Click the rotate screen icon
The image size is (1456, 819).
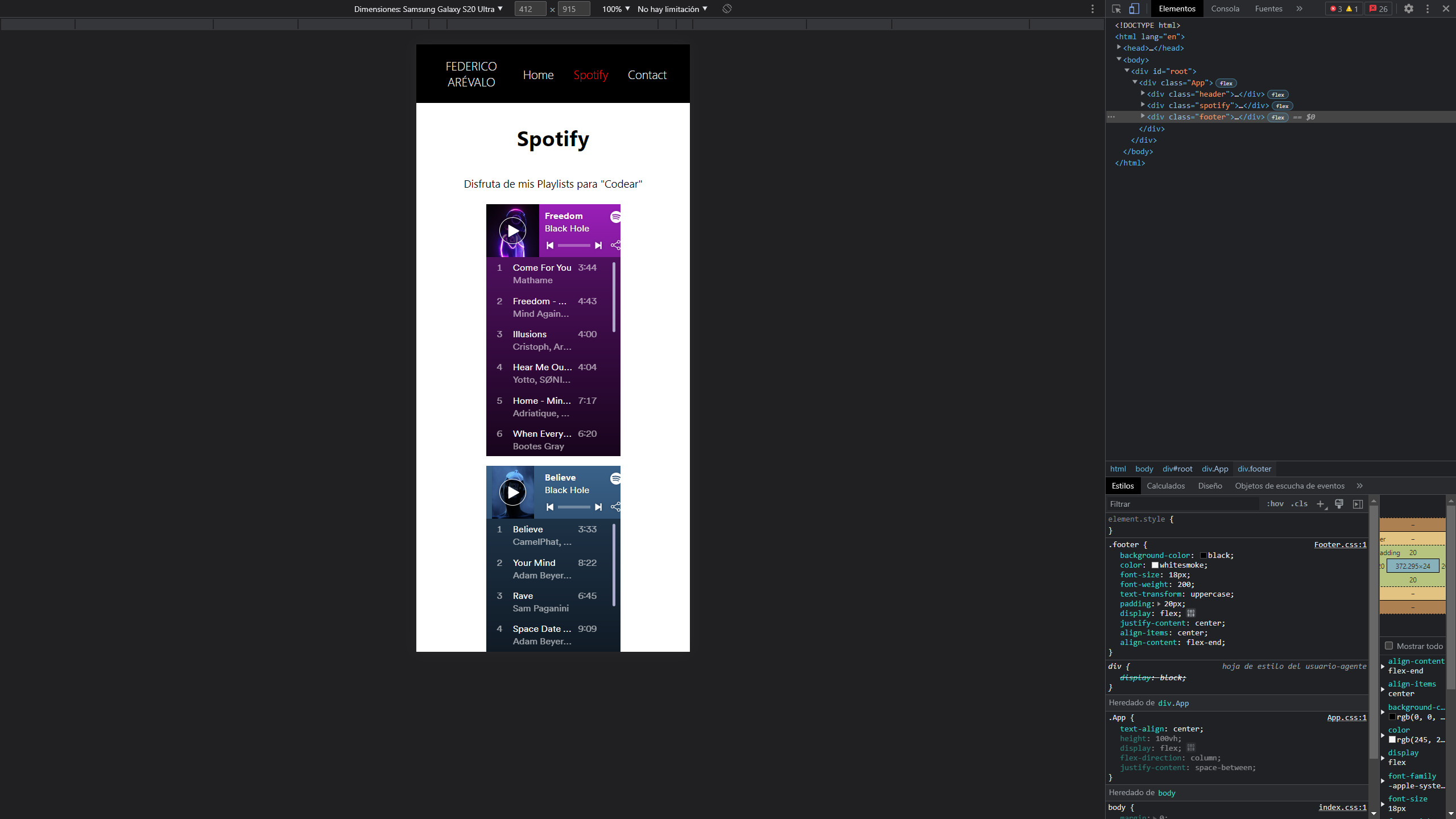pyautogui.click(x=727, y=9)
